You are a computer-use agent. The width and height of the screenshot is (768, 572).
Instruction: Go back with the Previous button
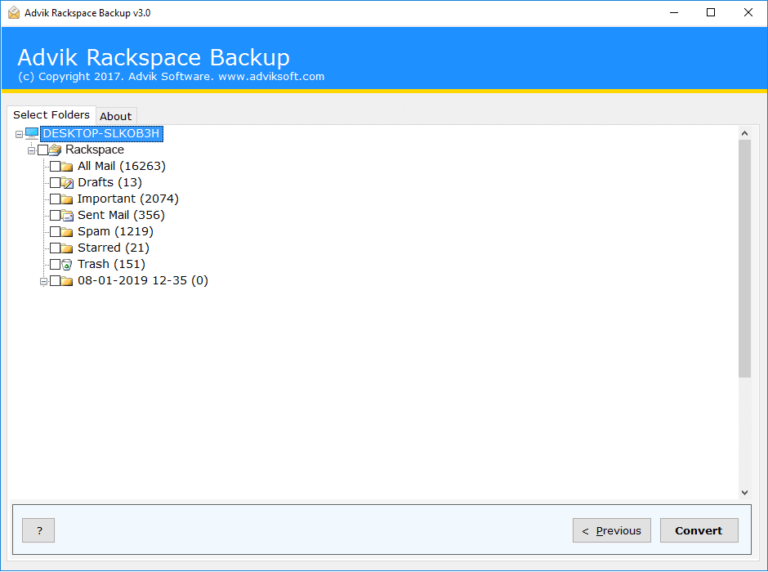click(x=612, y=530)
